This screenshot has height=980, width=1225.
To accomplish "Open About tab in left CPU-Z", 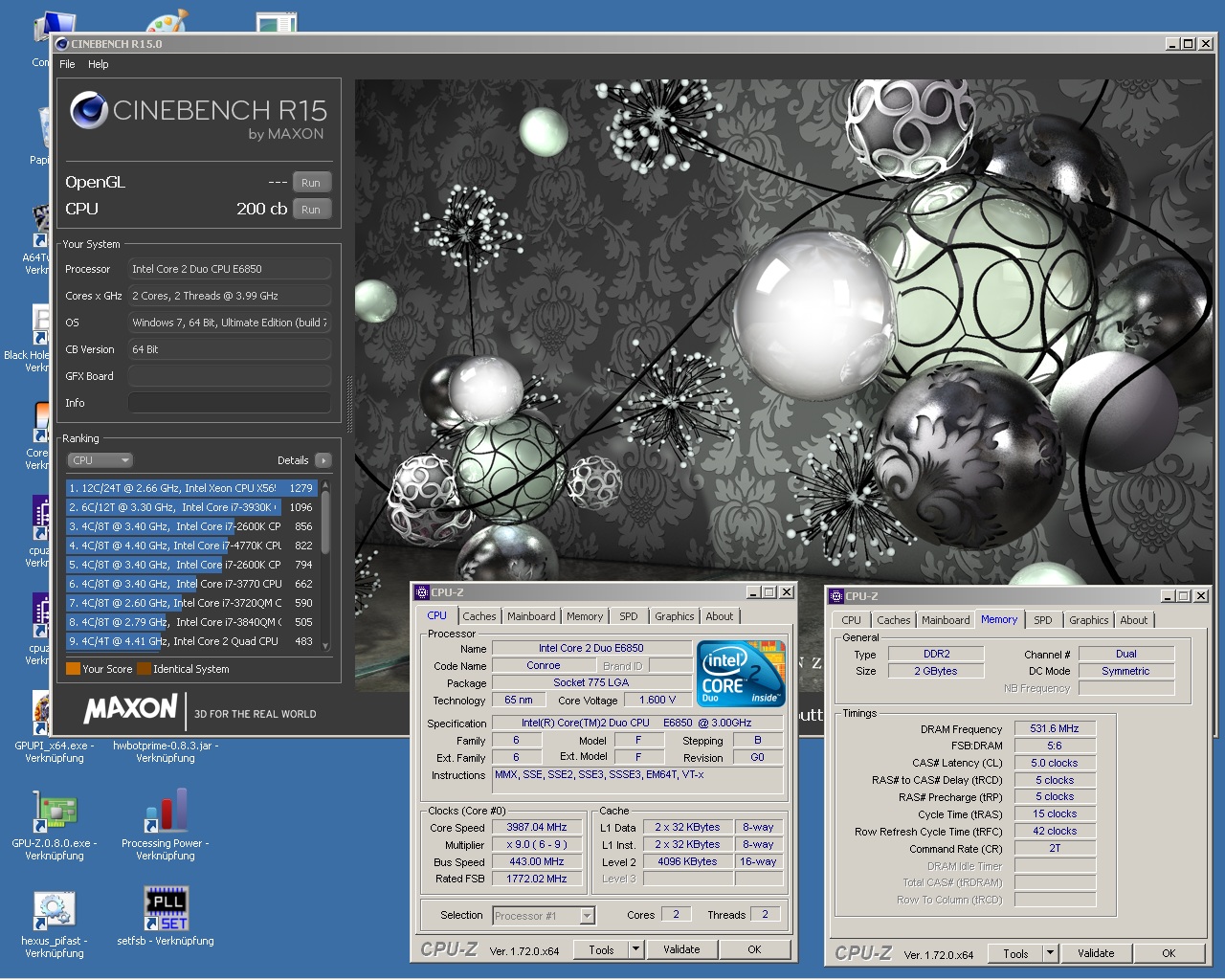I will (x=720, y=616).
